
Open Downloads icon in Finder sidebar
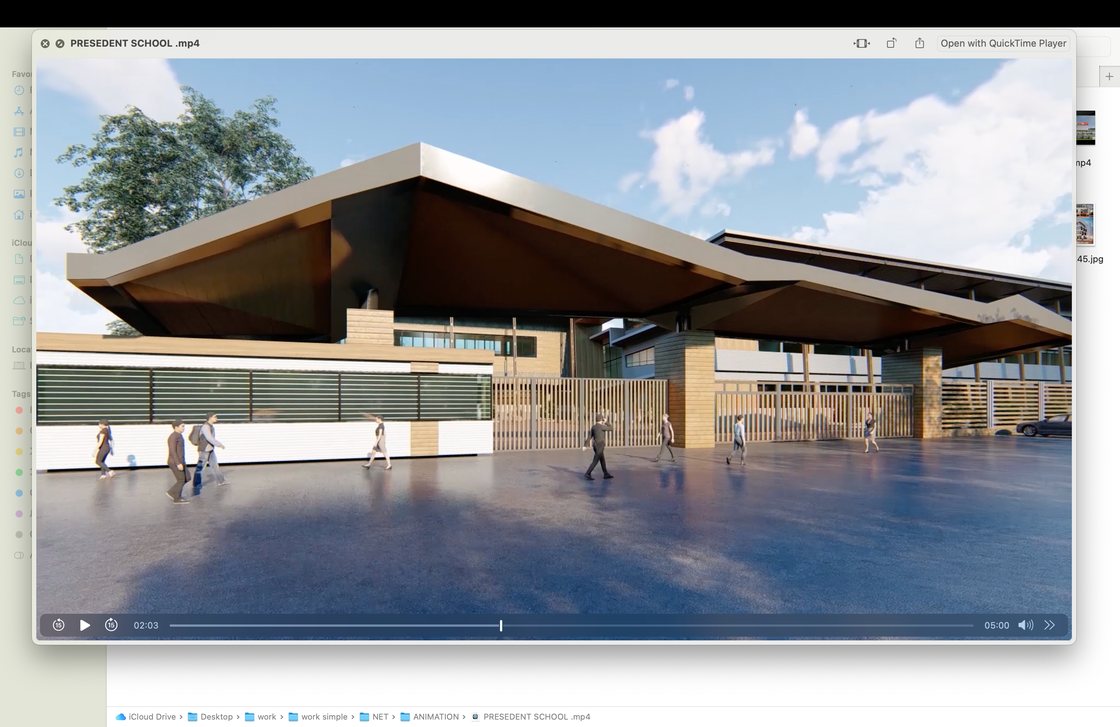pos(19,173)
